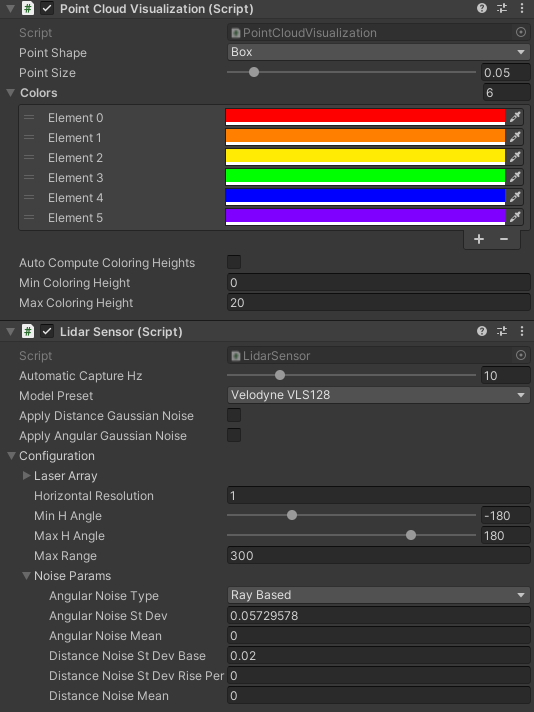Edit the Min H Angle value -180

506,515
